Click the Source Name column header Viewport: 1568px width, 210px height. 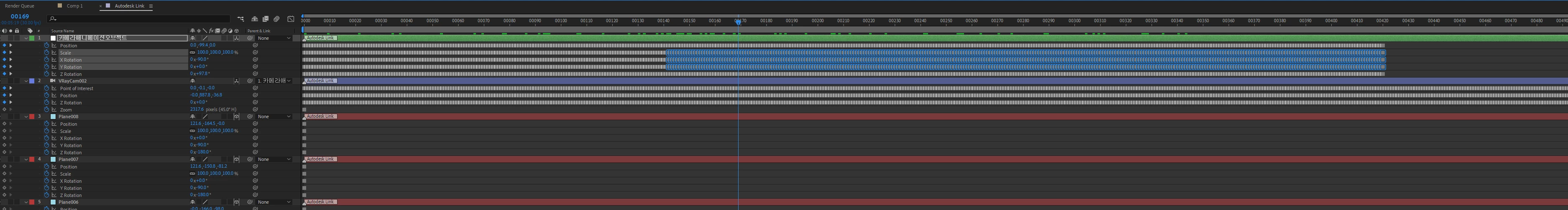63,31
